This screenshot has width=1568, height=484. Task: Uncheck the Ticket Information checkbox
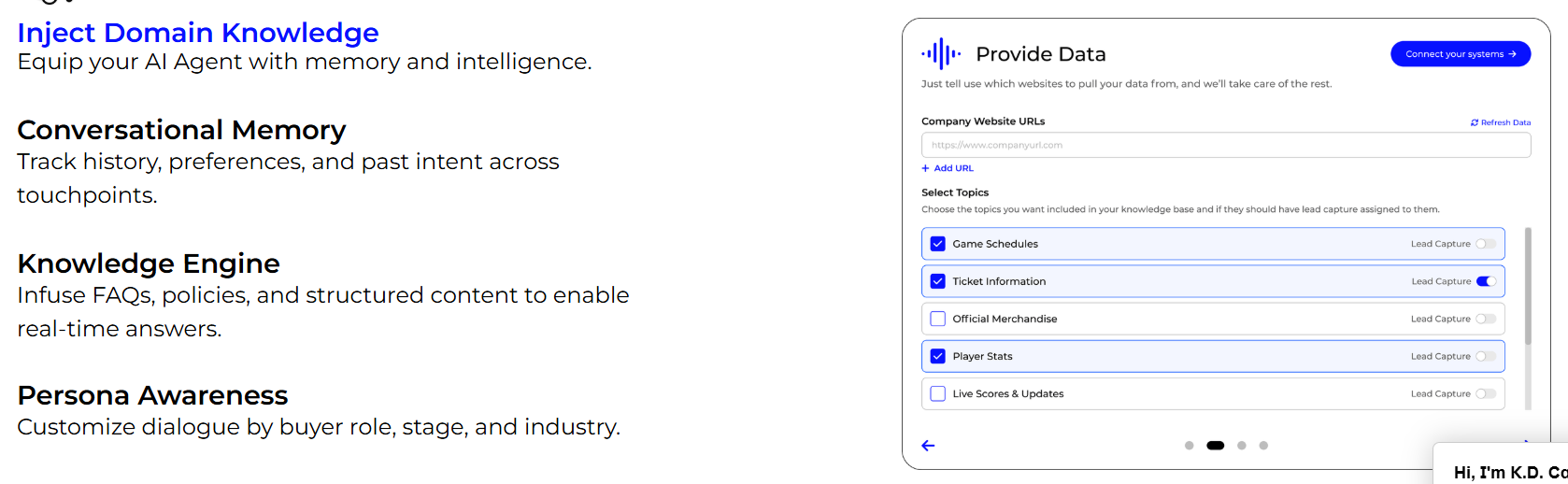click(x=938, y=281)
